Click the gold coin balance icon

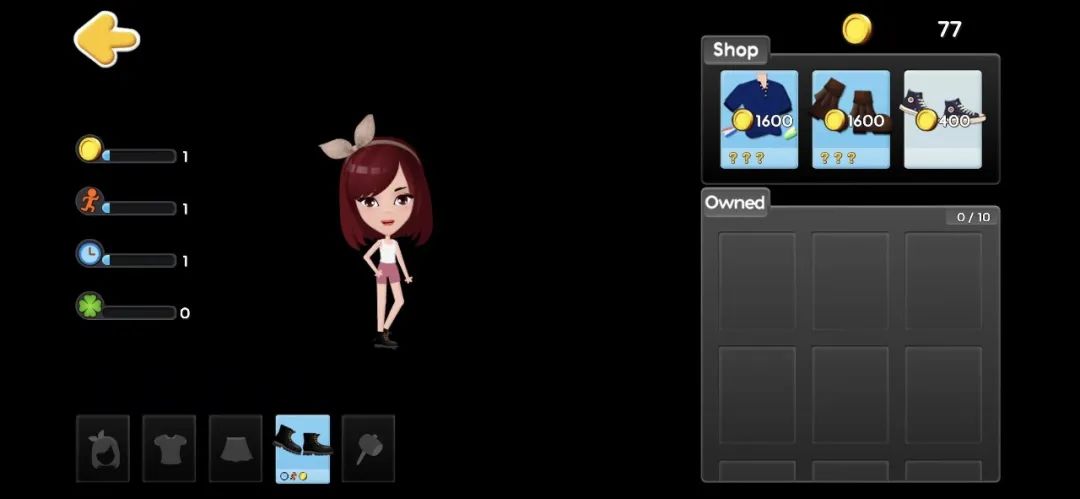(857, 29)
